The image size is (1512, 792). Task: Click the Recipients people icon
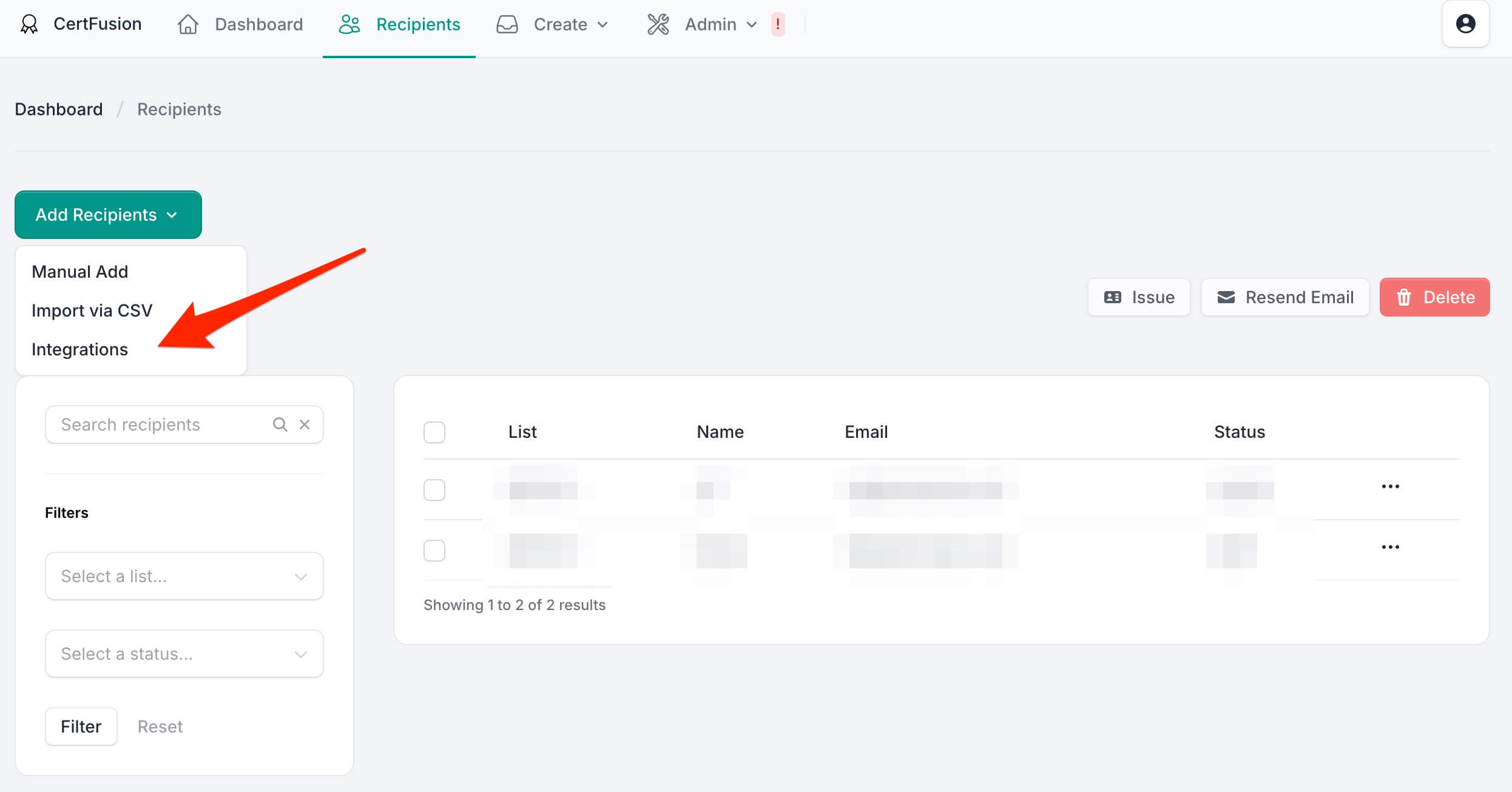349,24
